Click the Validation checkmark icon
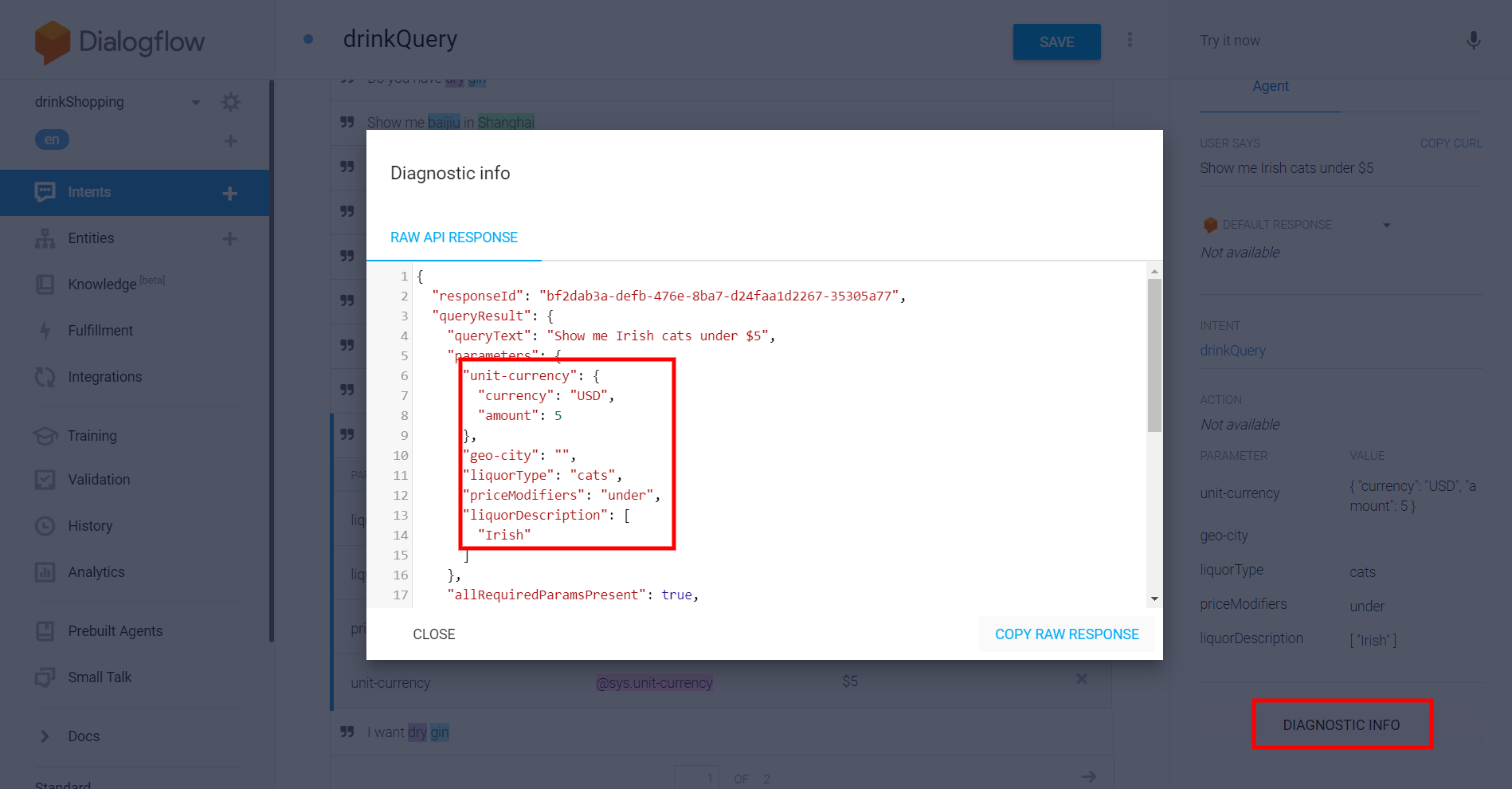The image size is (1512, 789). coord(45,480)
